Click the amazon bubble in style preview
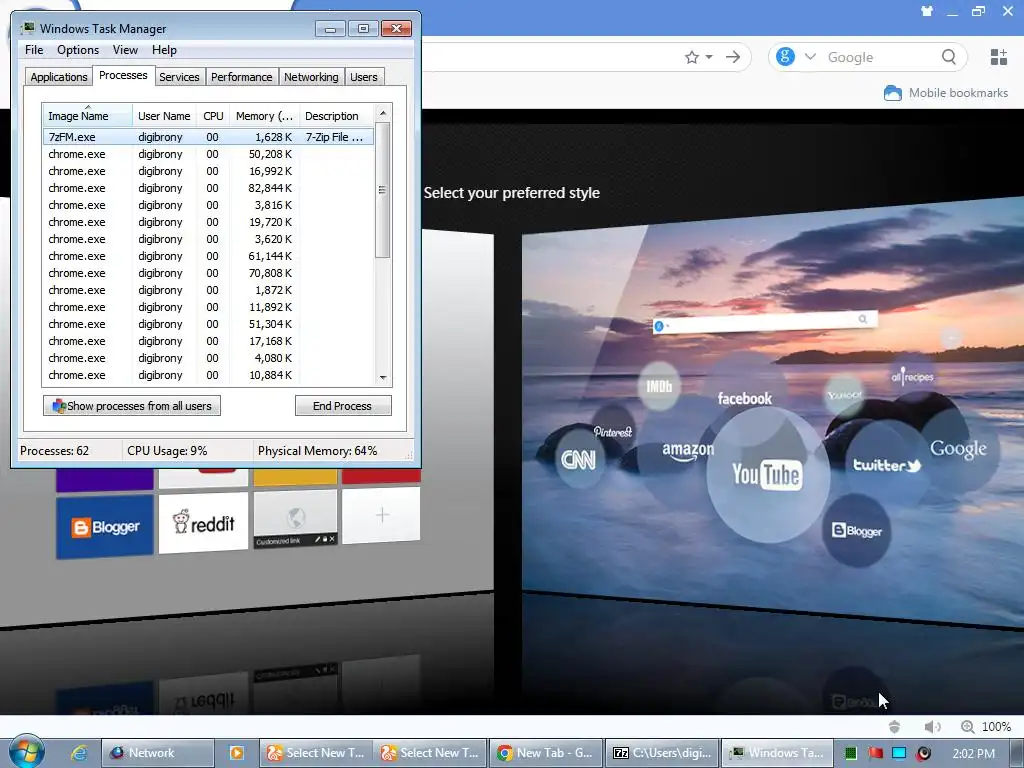 click(688, 451)
